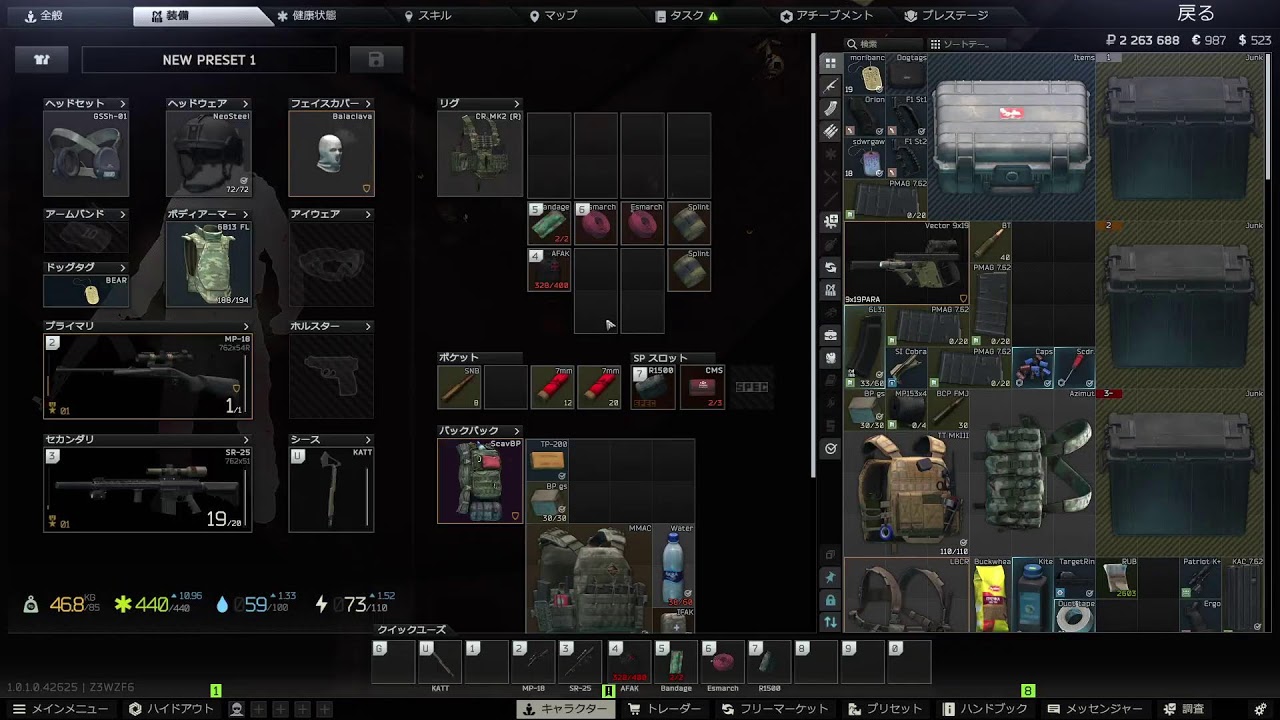This screenshot has height=720, width=1280.
Task: Select the Vector 9x19 weapon in stash
Action: (907, 263)
